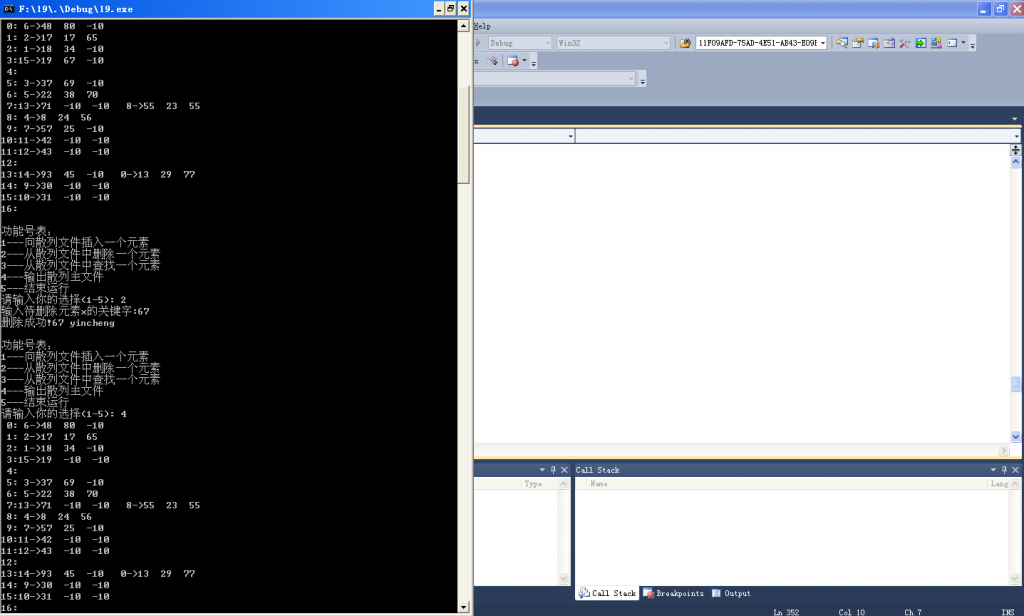Viewport: 1024px width, 616px height.
Task: Click the console system icon in 19.exe title bar
Action: point(7,9)
